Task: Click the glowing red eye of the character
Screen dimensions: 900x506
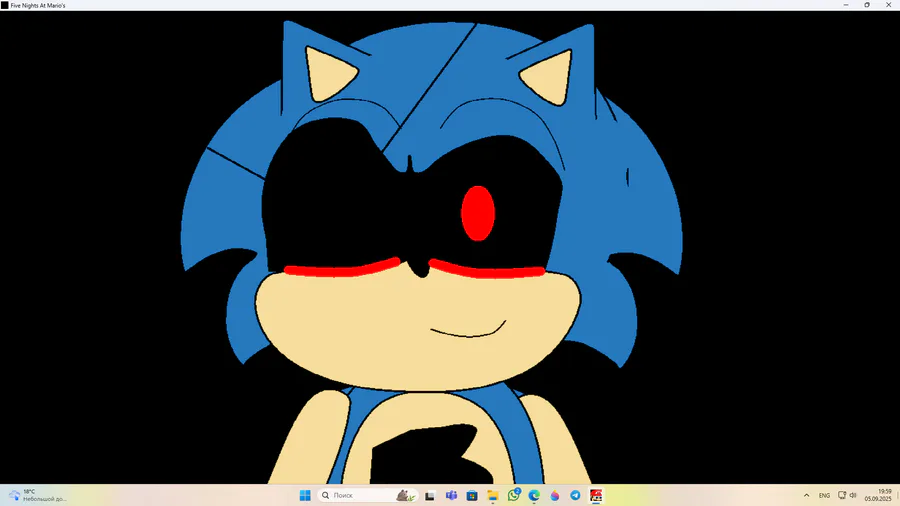Action: pos(478,213)
